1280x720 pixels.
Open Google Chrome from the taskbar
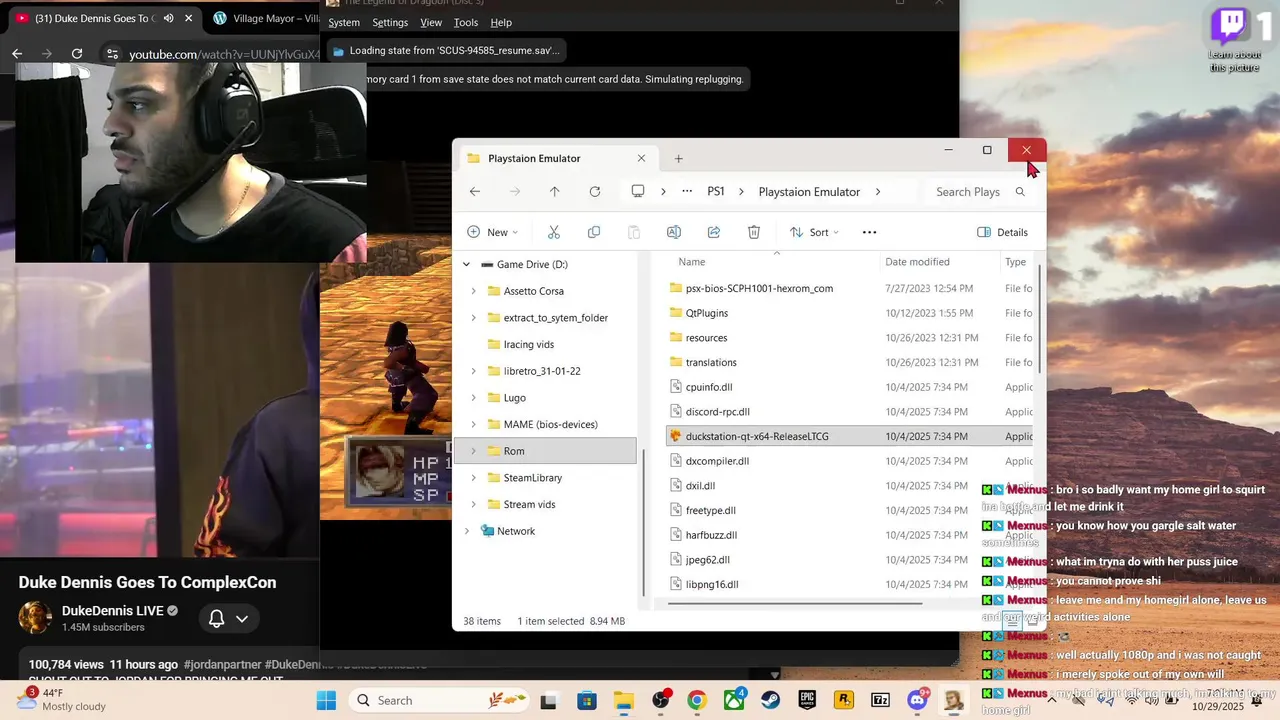pos(697,701)
